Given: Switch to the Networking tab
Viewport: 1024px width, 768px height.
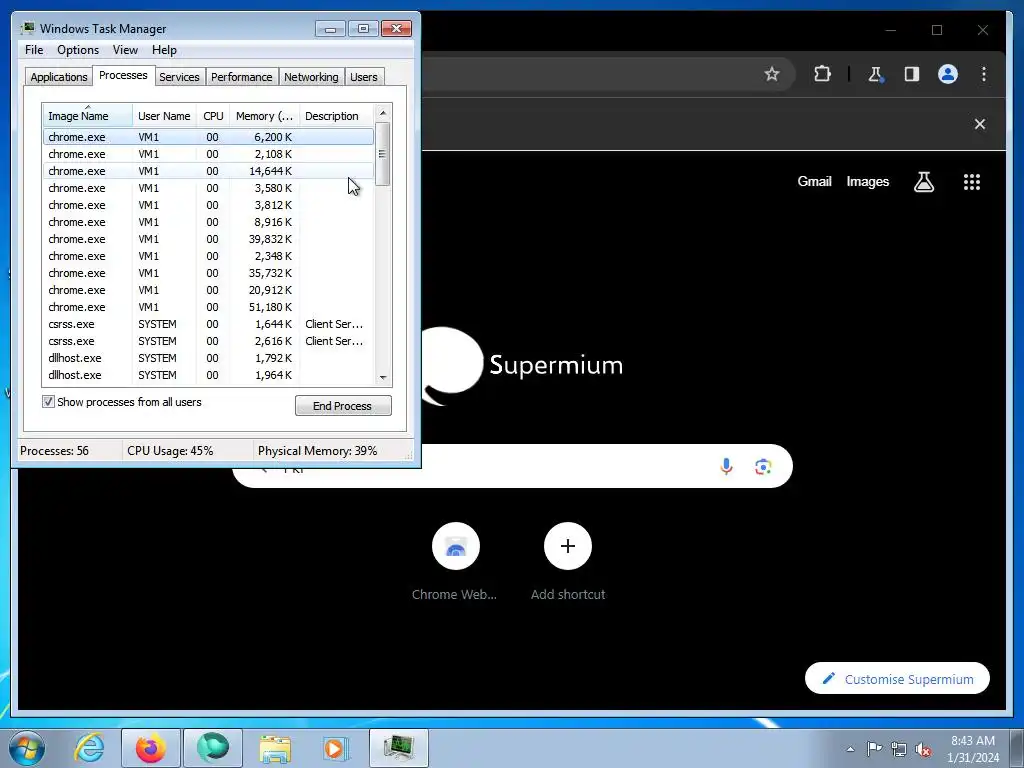Looking at the screenshot, I should pyautogui.click(x=311, y=77).
